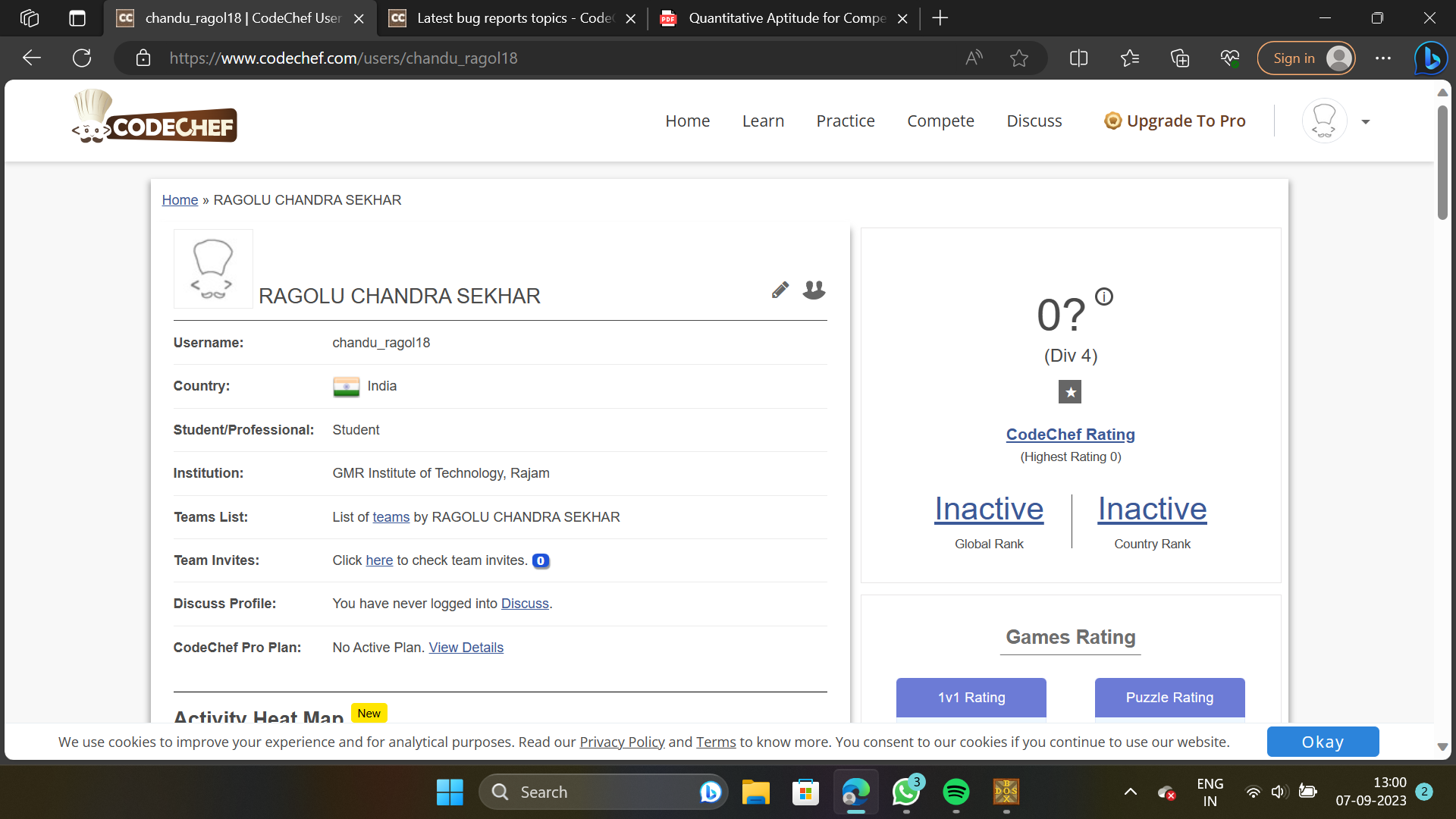Viewport: 1456px width, 819px height.
Task: Click the browser refresh button
Action: (82, 58)
